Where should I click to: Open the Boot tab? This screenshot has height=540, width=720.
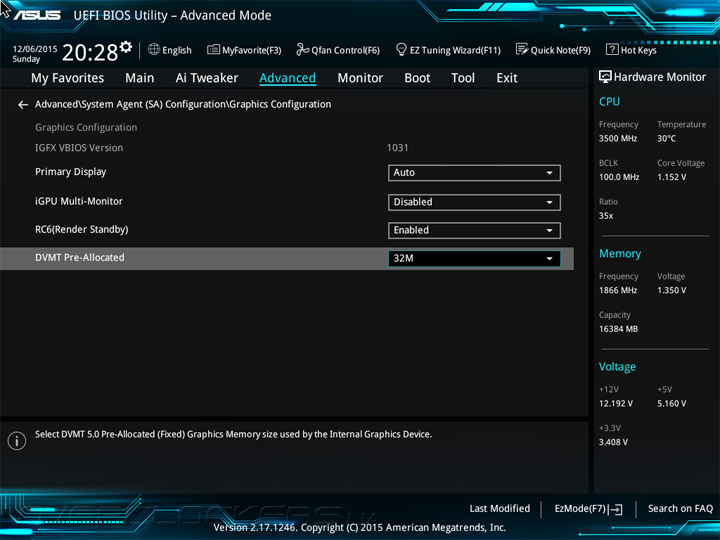point(417,78)
